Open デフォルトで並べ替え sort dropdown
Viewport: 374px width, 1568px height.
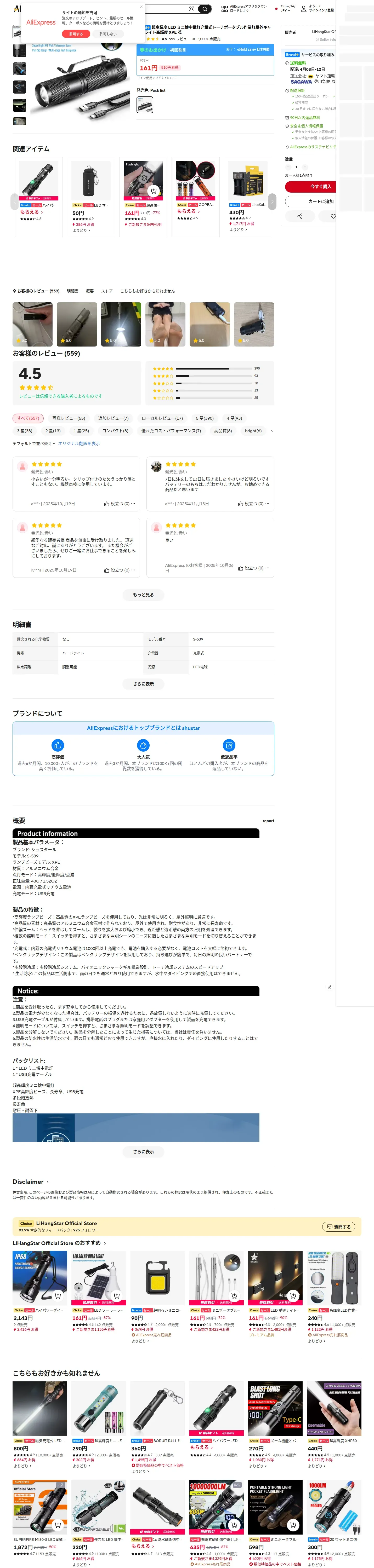pos(34,443)
